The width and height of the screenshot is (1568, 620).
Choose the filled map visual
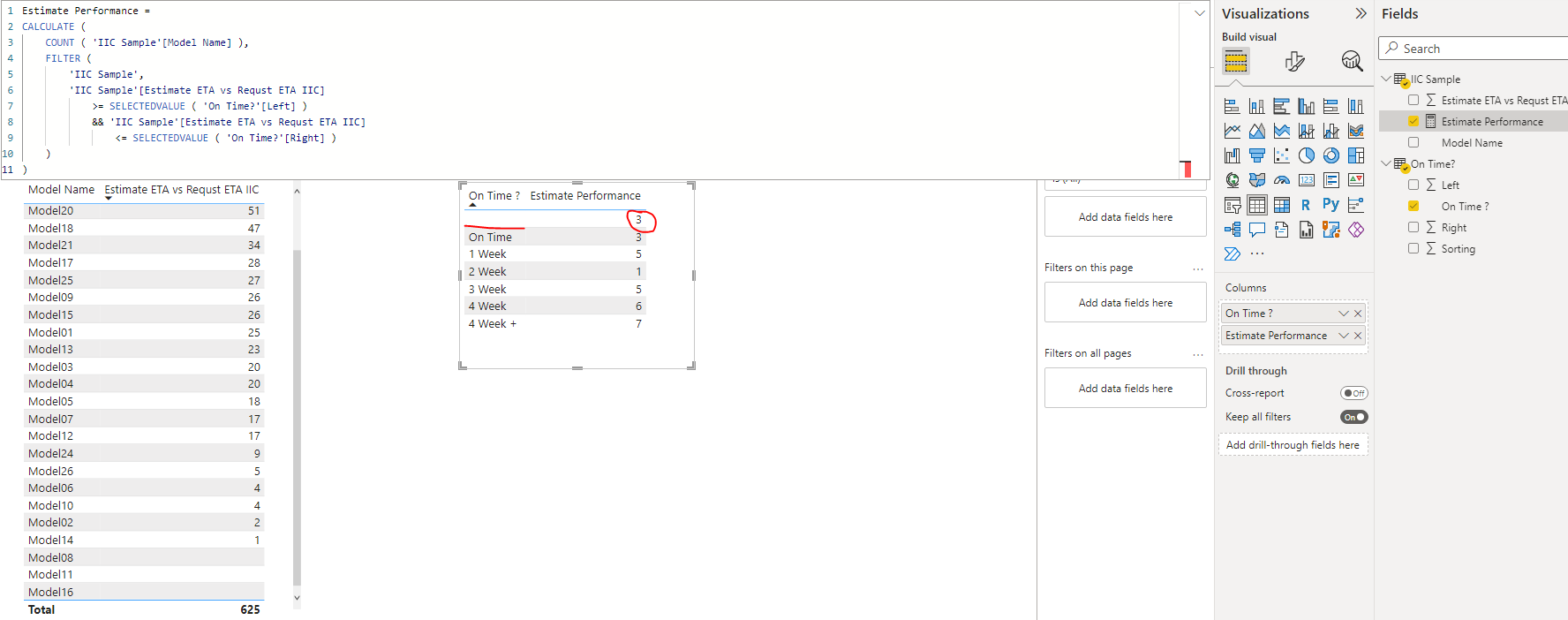click(x=1257, y=180)
